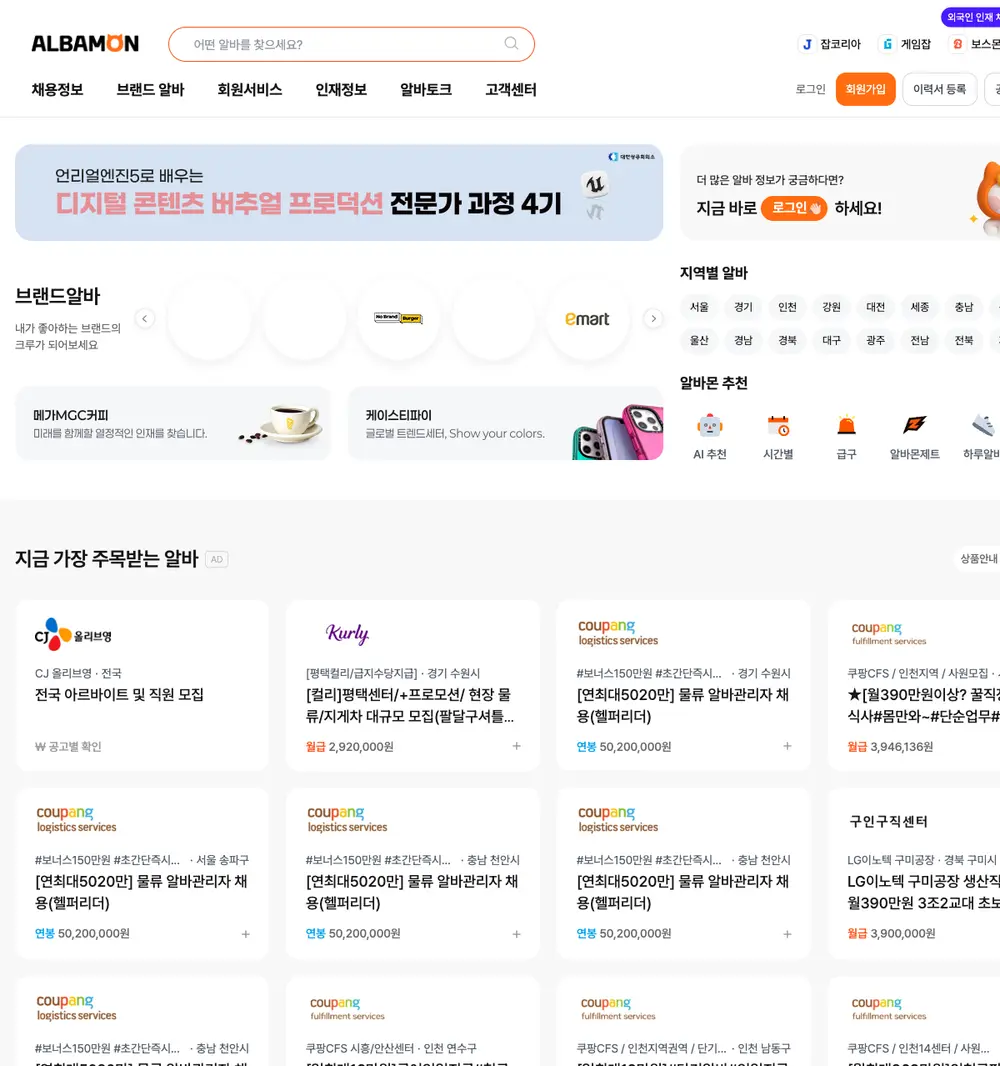1000x1066 pixels.
Task: Click the 이력서 등록 button
Action: [939, 89]
